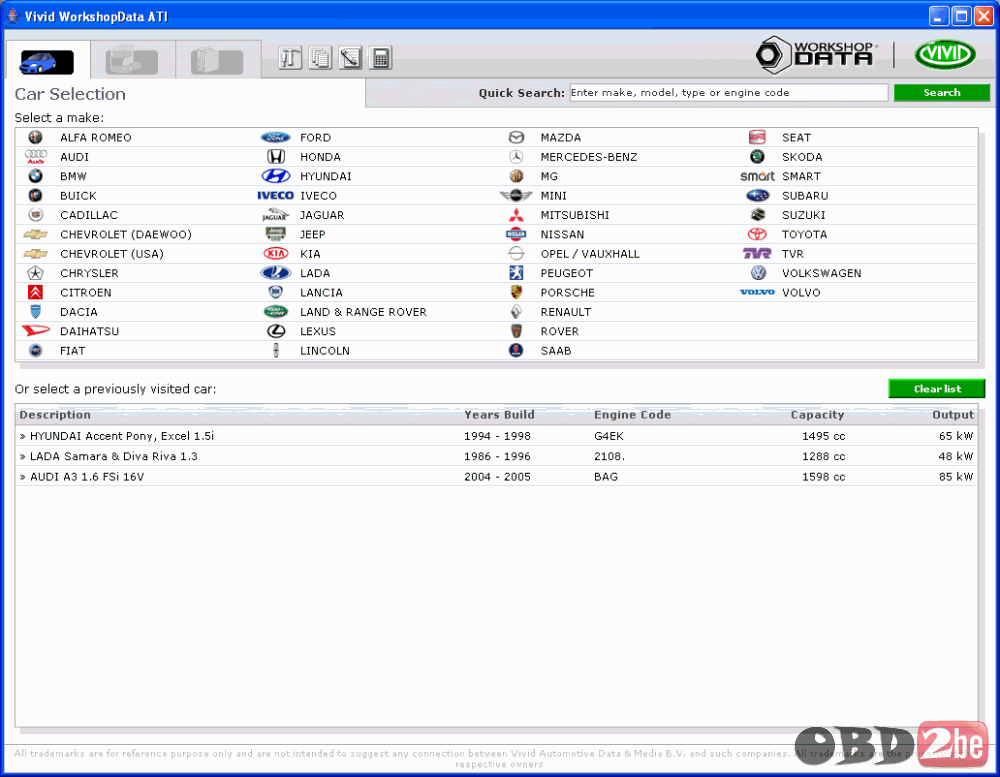Screen dimensions: 1000x777
Task: Select the Subaru stars logo
Action: pyautogui.click(x=757, y=195)
